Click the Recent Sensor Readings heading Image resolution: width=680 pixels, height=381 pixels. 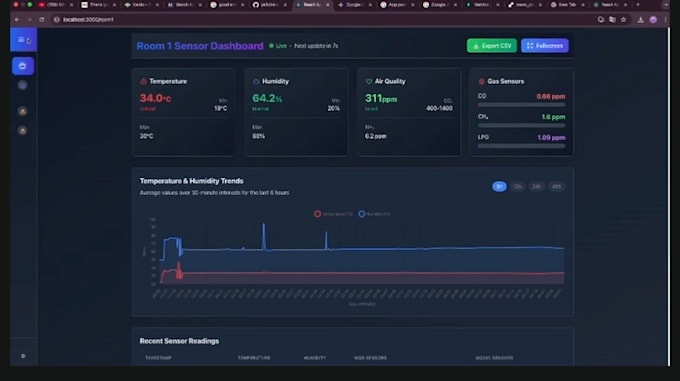coord(179,341)
